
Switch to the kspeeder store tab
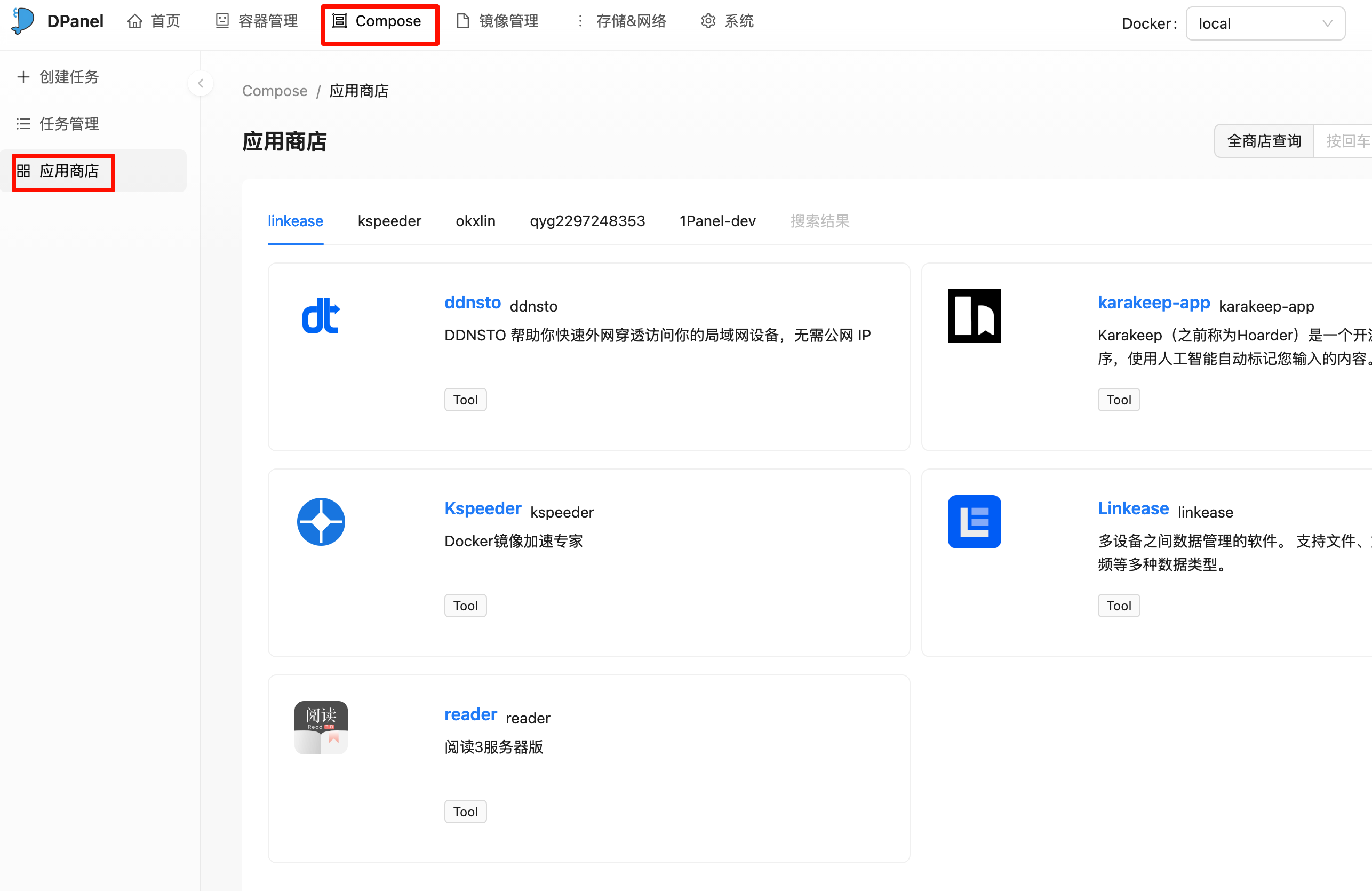pyautogui.click(x=389, y=221)
